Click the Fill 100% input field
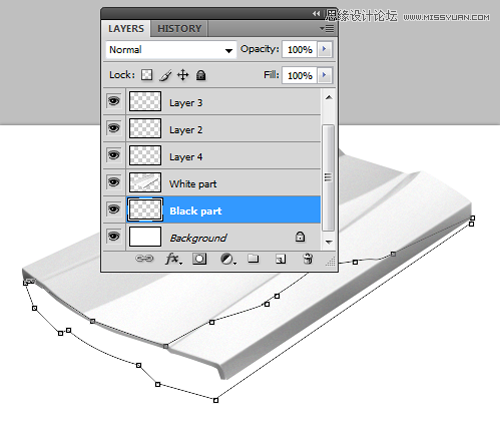The height and width of the screenshot is (425, 500). [x=300, y=76]
